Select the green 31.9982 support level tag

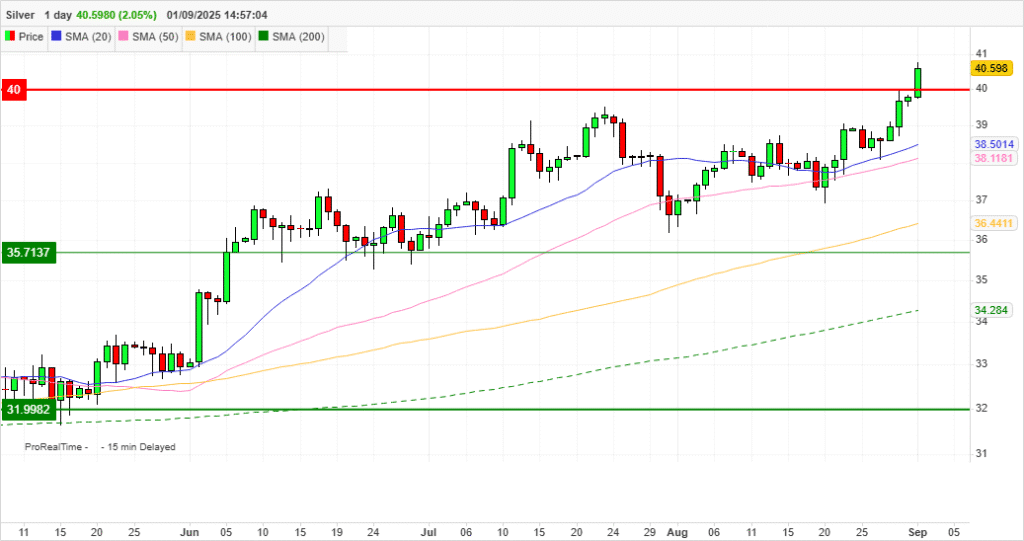pyautogui.click(x=28, y=409)
